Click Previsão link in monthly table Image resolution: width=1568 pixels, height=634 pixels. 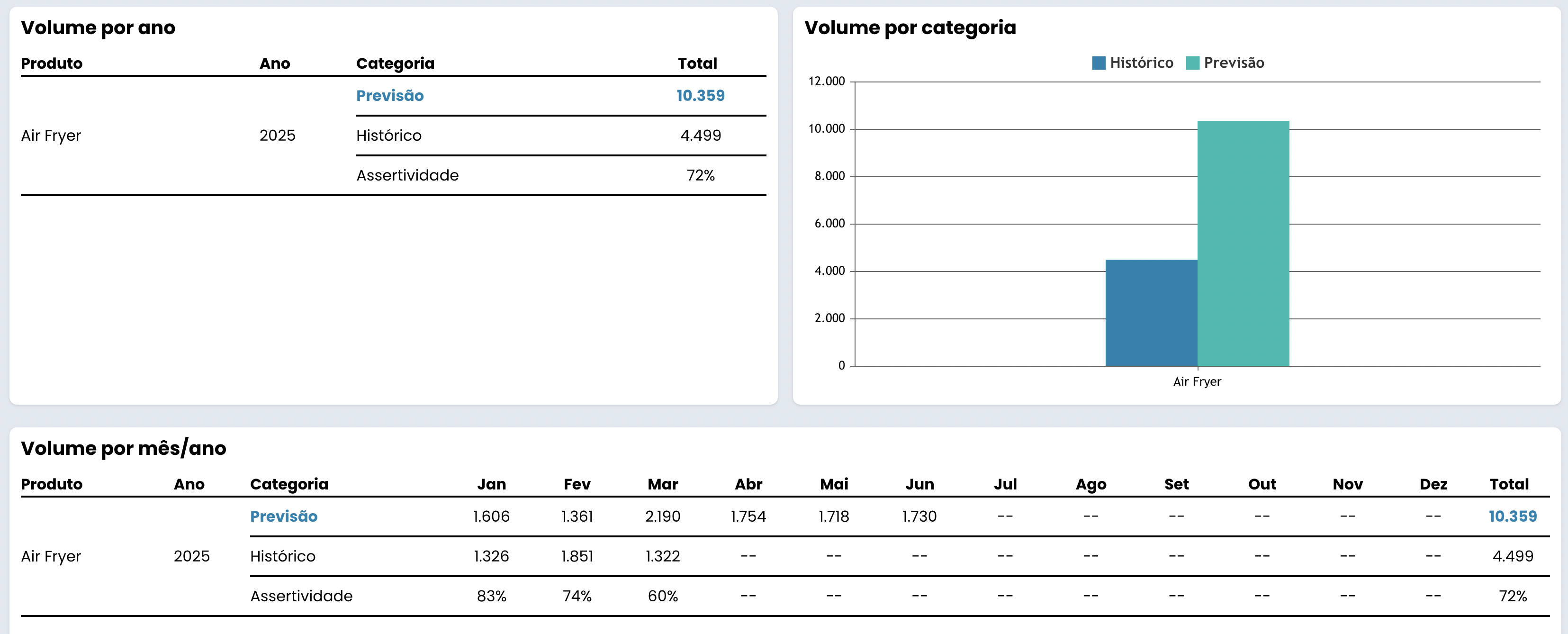[x=284, y=516]
